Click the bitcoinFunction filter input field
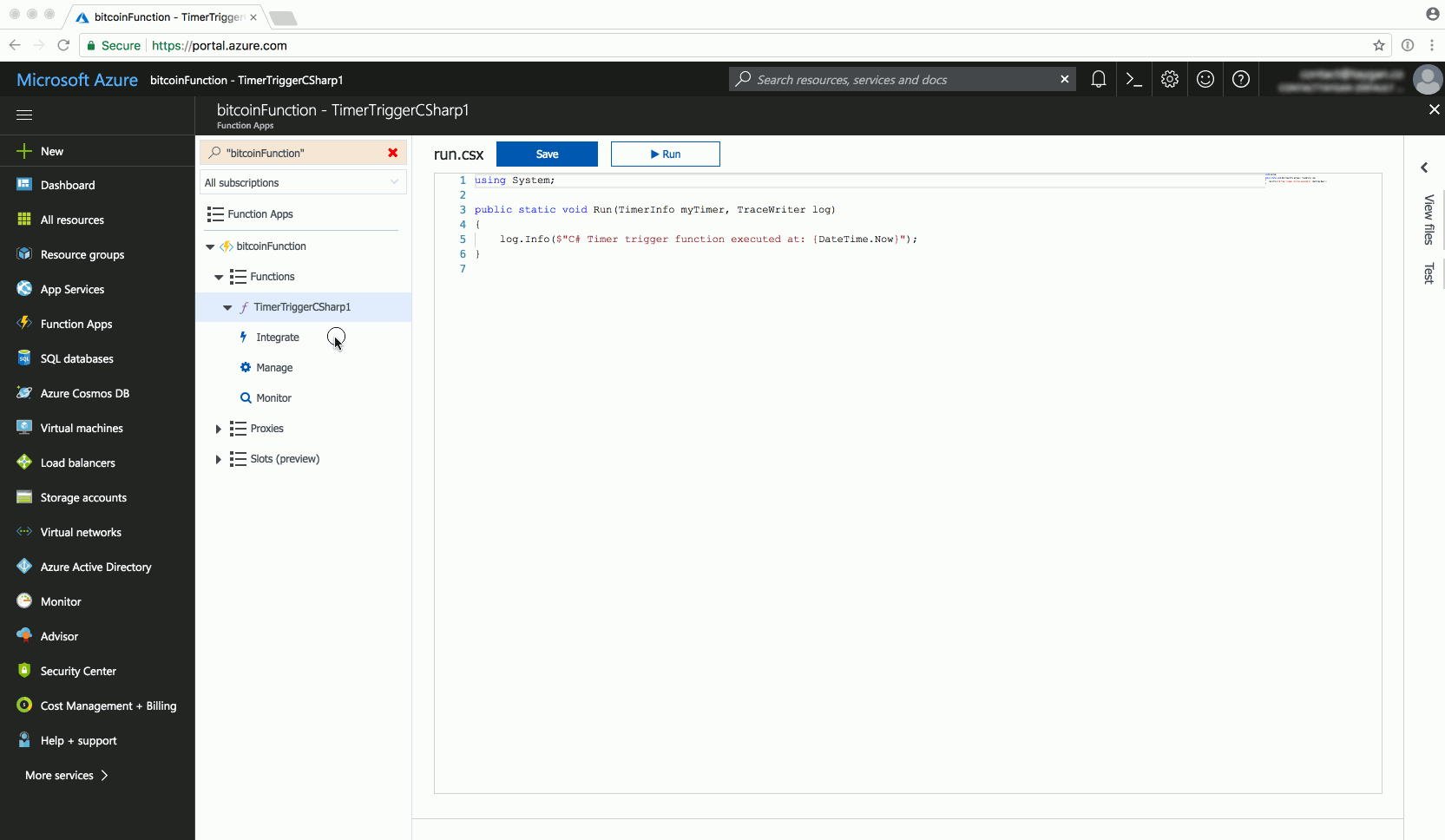 pos(303,153)
